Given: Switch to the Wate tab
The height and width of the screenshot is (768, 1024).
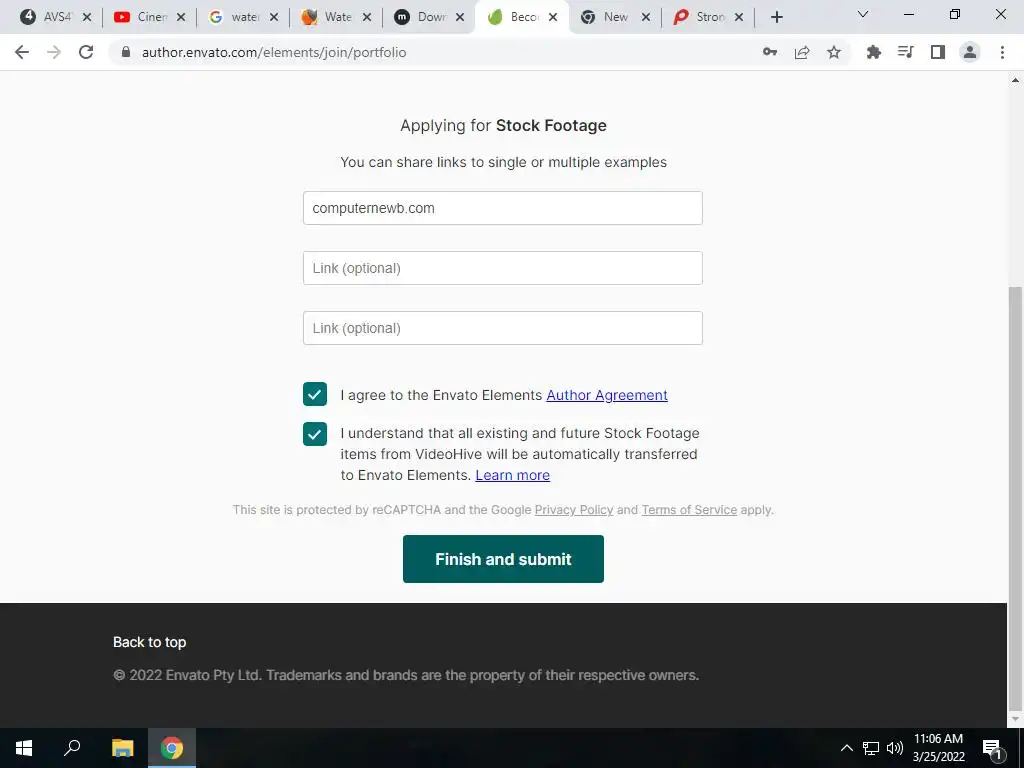Looking at the screenshot, I should pos(327,17).
